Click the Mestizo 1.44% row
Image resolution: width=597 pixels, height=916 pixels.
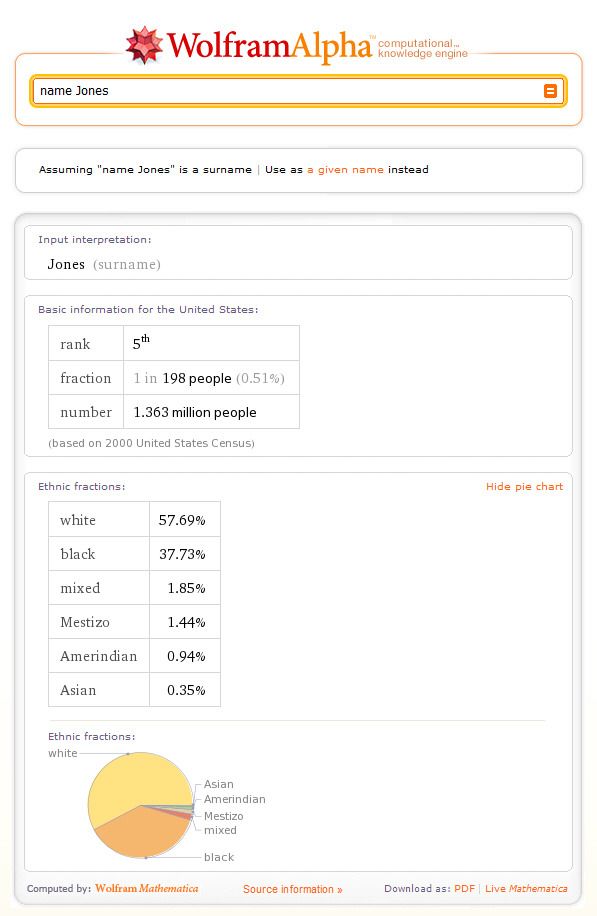[x=134, y=622]
